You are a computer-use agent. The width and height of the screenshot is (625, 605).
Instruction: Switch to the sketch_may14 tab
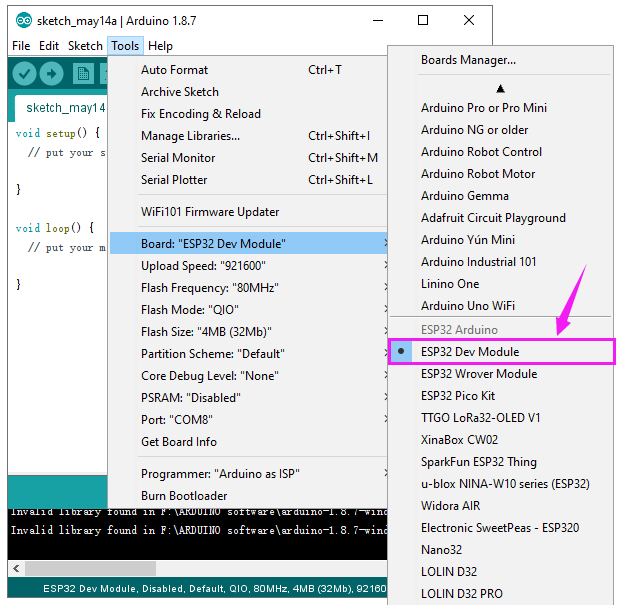(61, 108)
